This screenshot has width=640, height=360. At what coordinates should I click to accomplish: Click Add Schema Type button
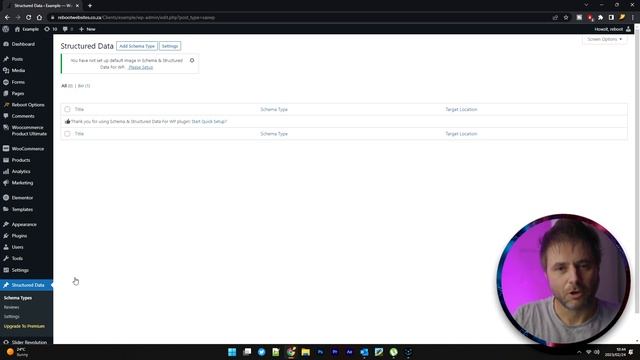[x=137, y=46]
